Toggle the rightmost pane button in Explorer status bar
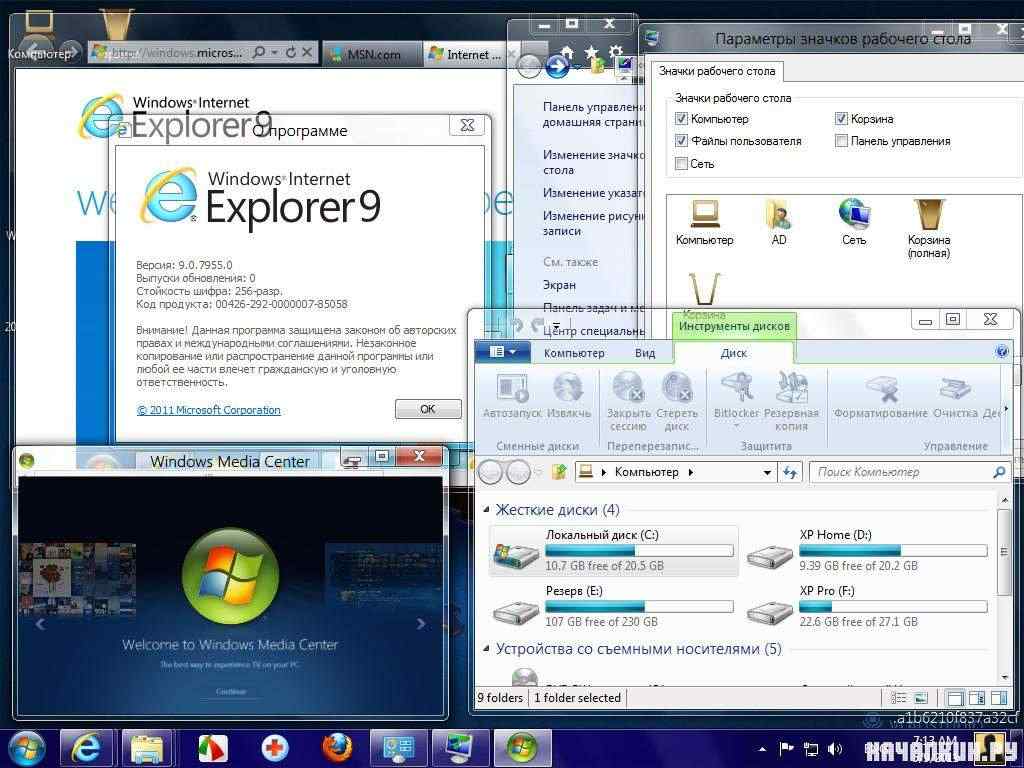This screenshot has width=1024, height=768. [999, 698]
